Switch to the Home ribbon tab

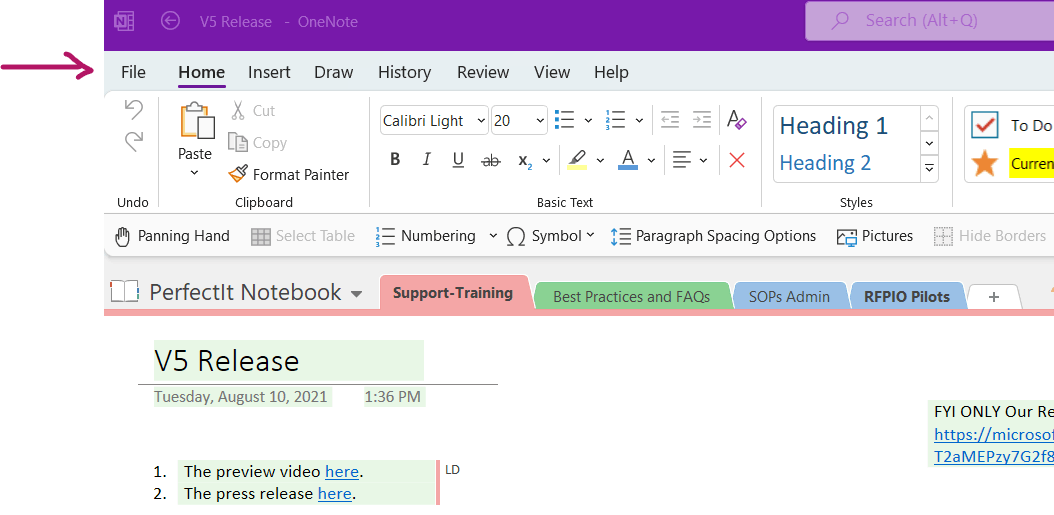[202, 72]
